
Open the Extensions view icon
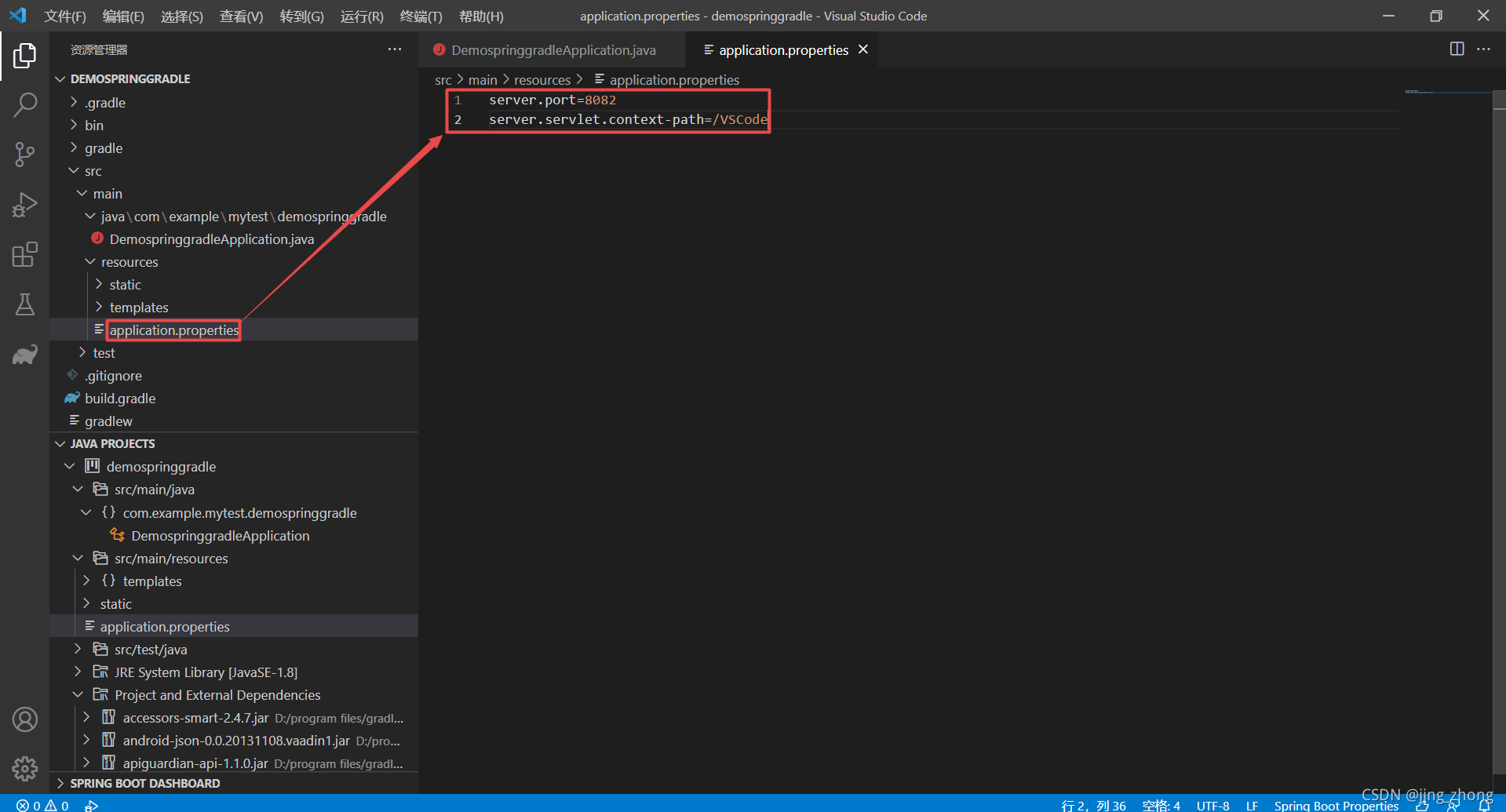point(24,255)
